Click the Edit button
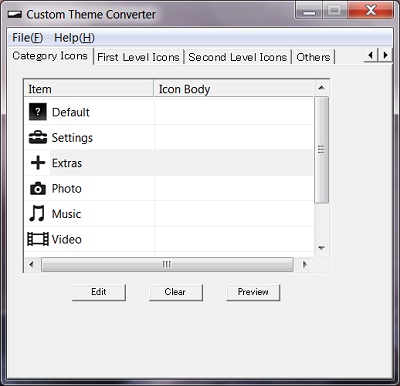 (x=99, y=292)
